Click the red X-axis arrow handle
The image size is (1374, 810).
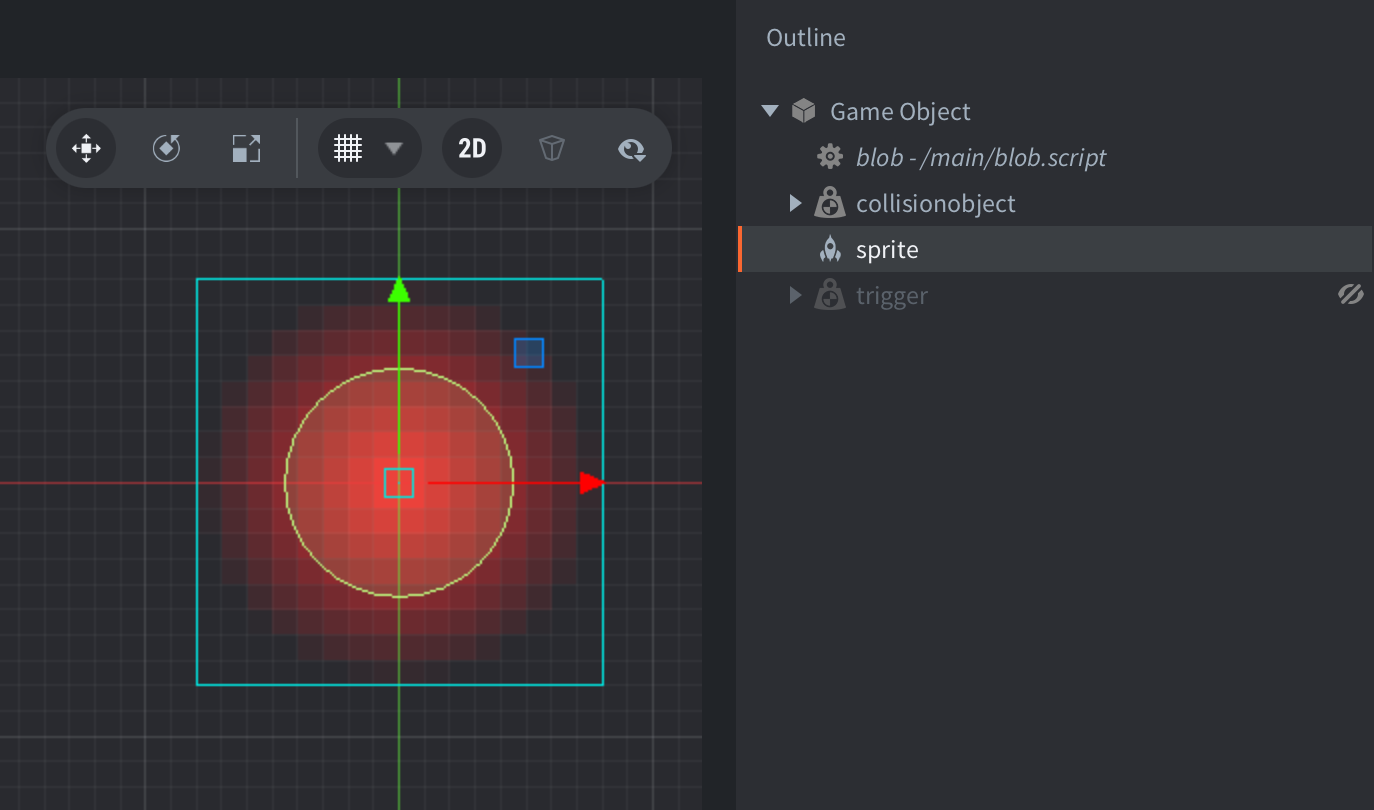(x=591, y=483)
